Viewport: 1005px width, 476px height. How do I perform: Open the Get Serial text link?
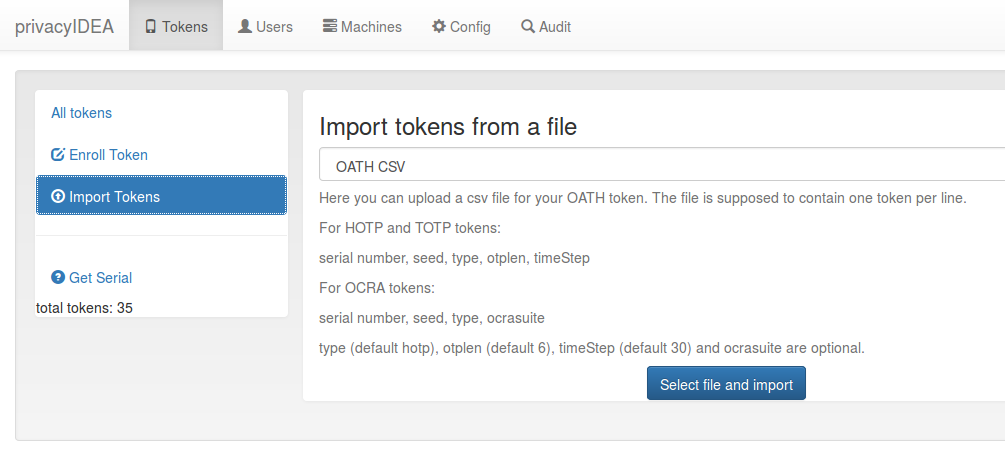click(101, 277)
